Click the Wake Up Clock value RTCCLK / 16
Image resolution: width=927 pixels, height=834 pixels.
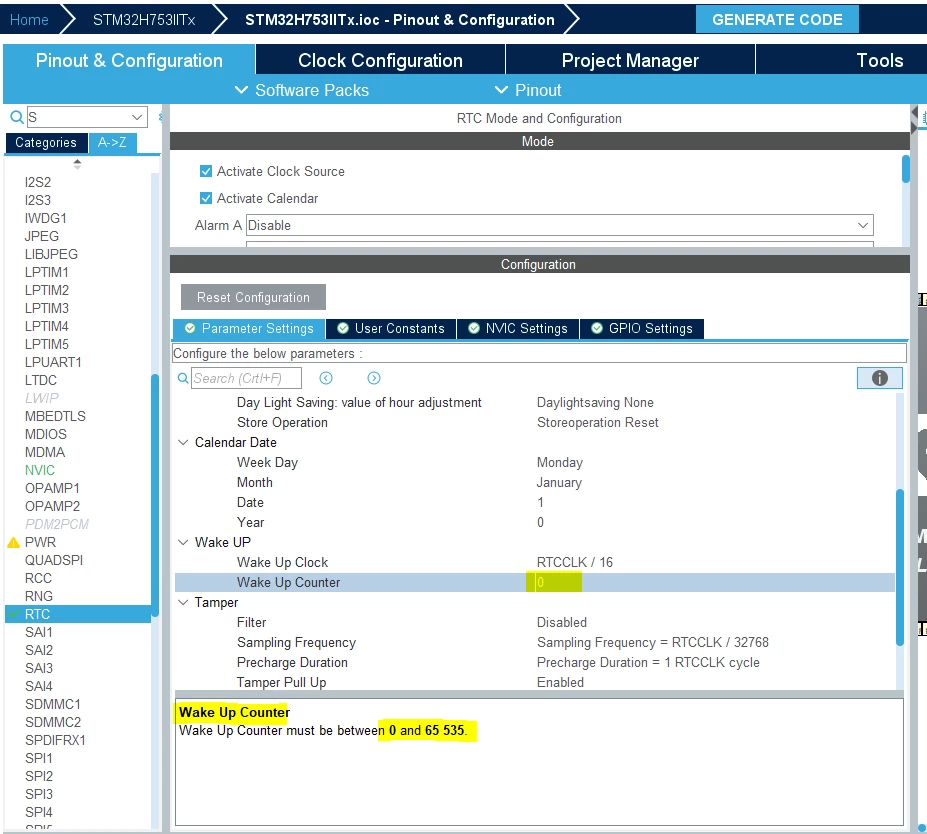point(575,563)
